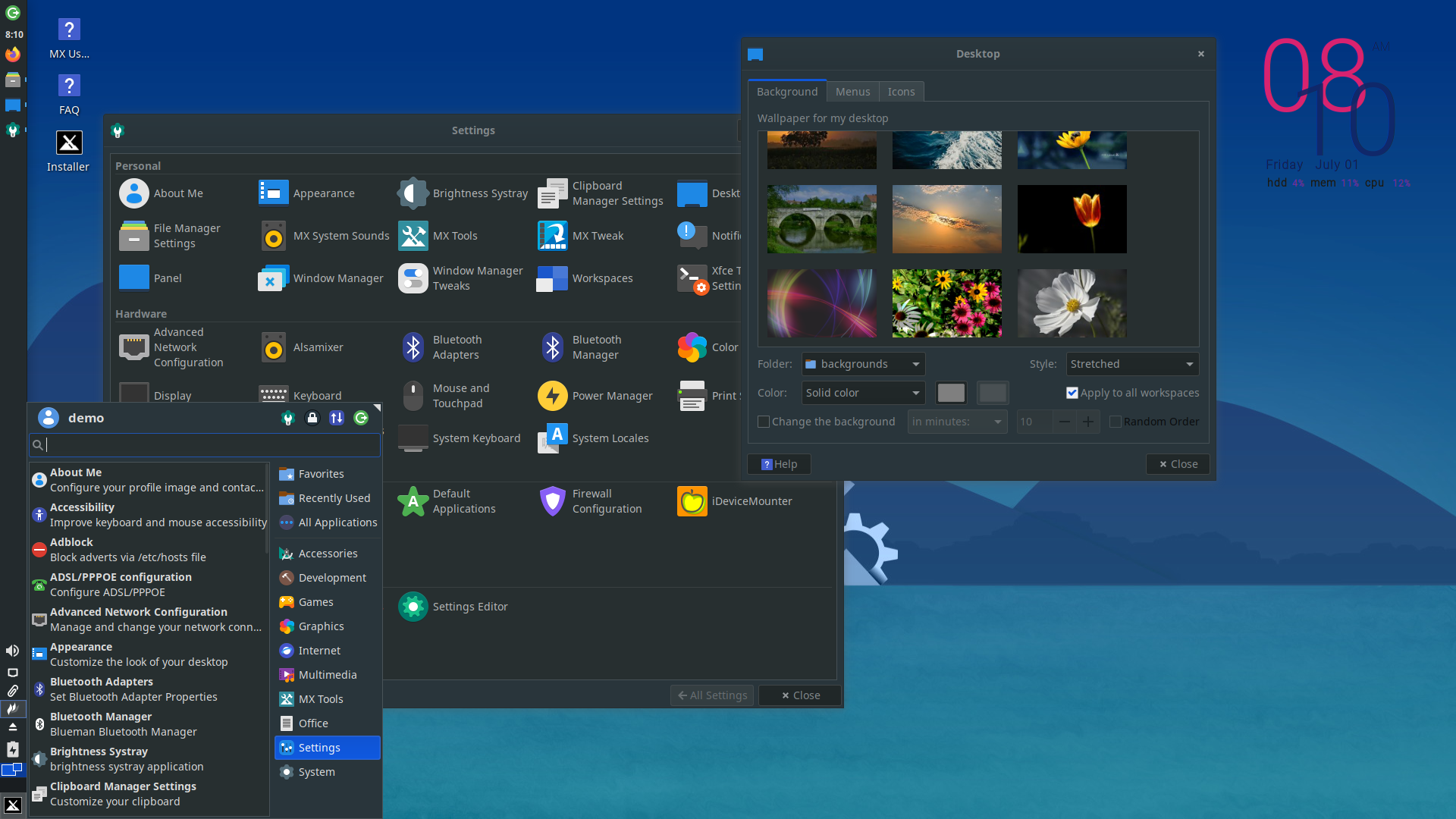This screenshot has width=1456, height=819.
Task: Open MX Tweak settings icon
Action: pyautogui.click(x=553, y=236)
